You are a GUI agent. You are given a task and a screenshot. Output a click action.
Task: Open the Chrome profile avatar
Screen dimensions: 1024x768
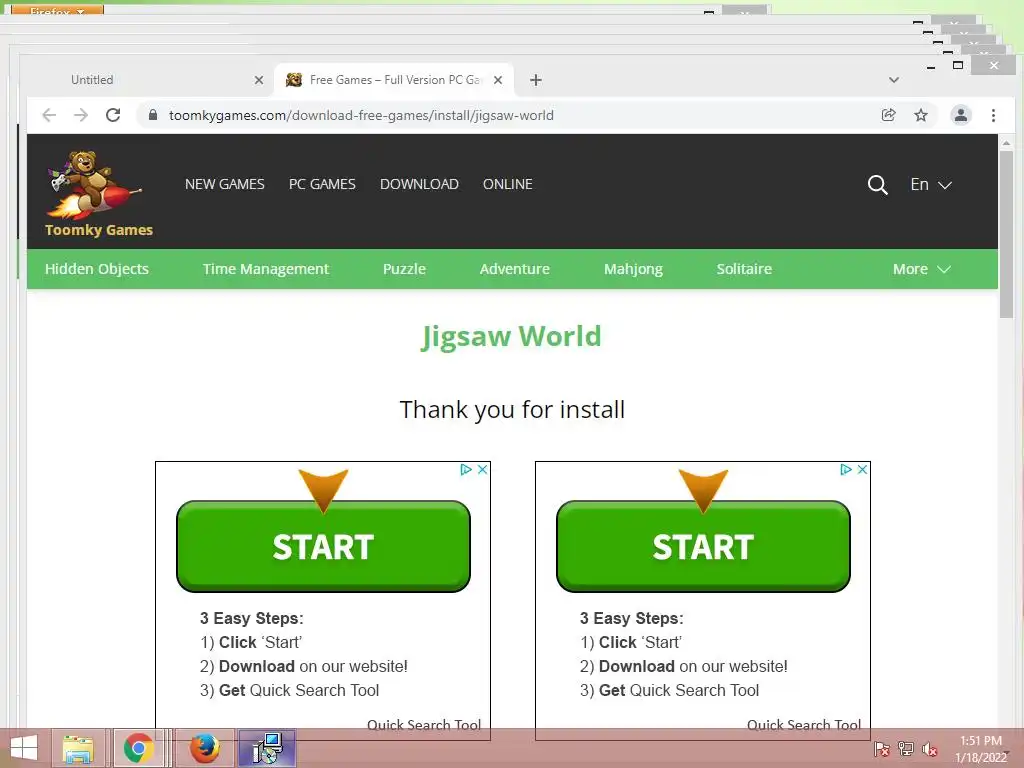click(961, 116)
